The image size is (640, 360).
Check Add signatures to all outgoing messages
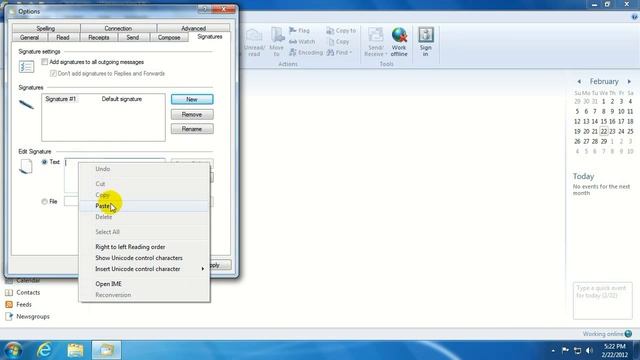click(44, 62)
